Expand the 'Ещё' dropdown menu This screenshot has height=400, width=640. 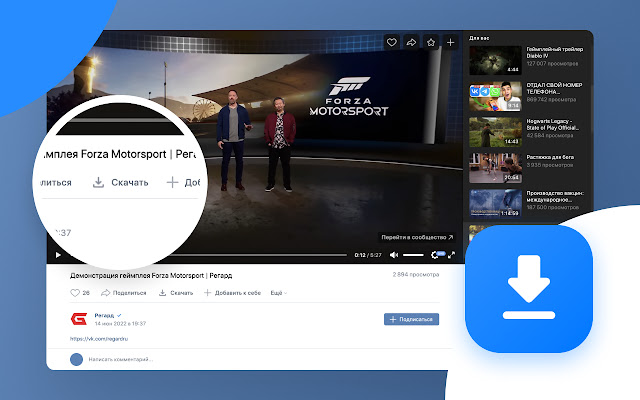pyautogui.click(x=278, y=293)
